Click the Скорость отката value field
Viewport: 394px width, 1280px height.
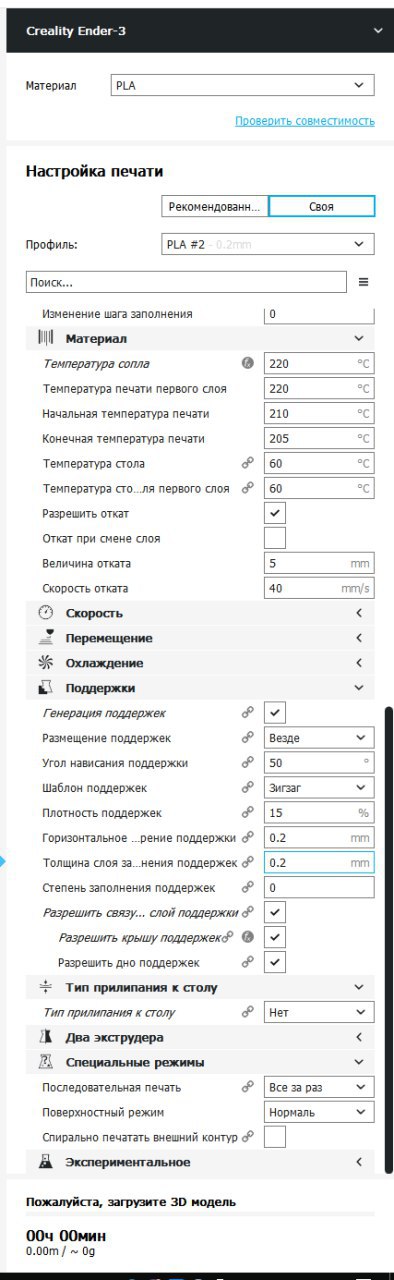(x=319, y=588)
